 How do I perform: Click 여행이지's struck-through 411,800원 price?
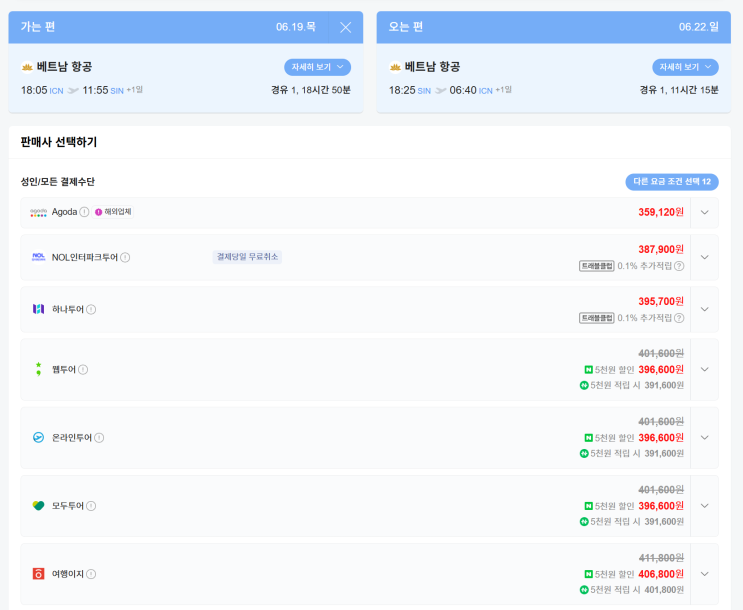661,558
